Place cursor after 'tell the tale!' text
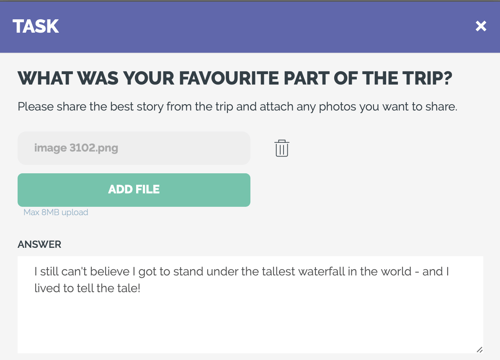Image resolution: width=500 pixels, height=360 pixels. [141, 288]
